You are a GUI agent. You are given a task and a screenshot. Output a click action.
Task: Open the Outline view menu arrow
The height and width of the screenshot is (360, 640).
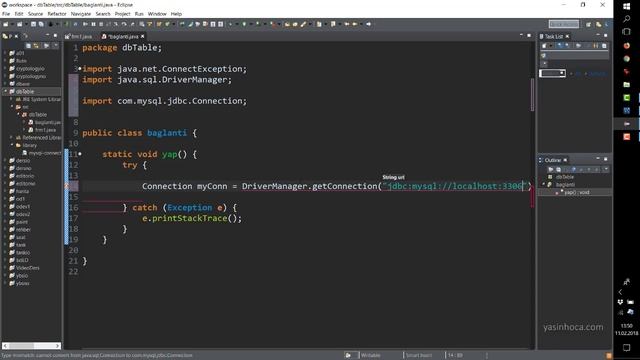tap(606, 169)
